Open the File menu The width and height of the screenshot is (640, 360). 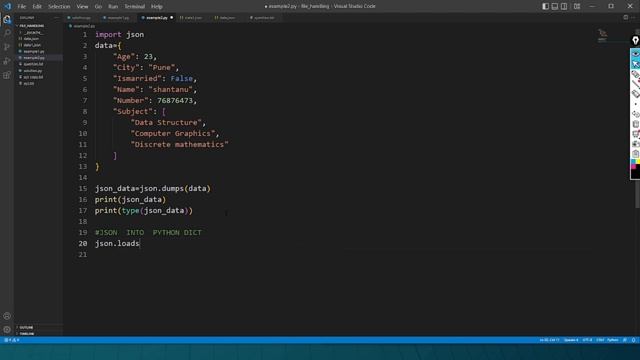[22, 7]
